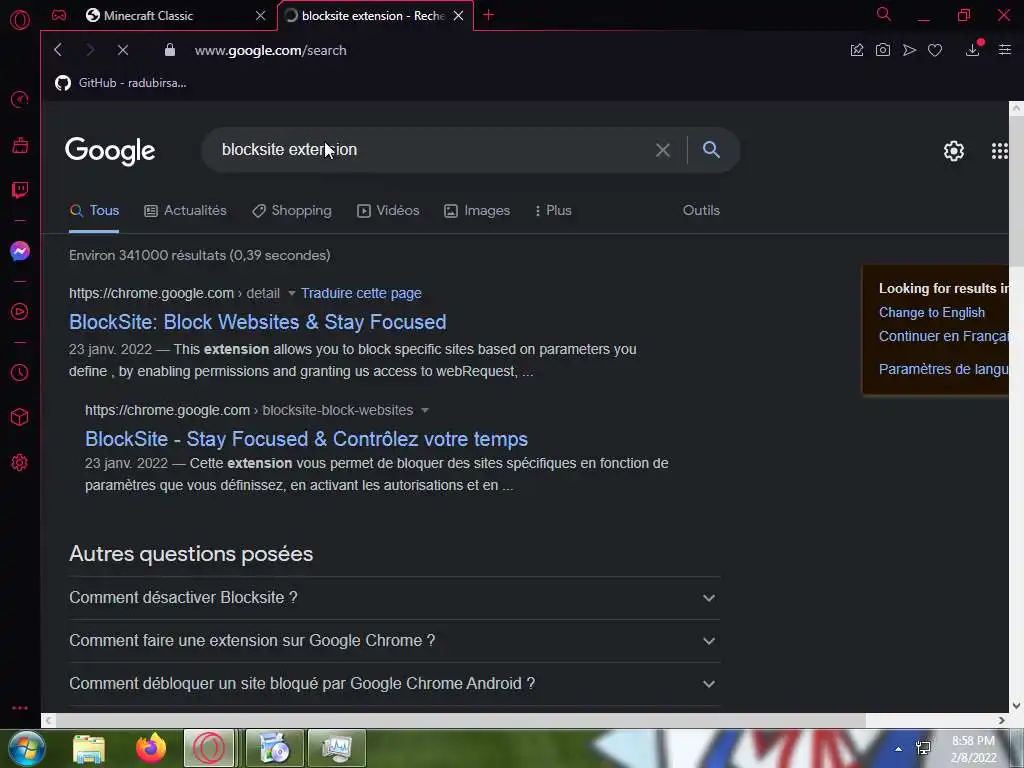Open Easy Setup menu icon
Screen dimensions: 1024x768
(1004, 50)
